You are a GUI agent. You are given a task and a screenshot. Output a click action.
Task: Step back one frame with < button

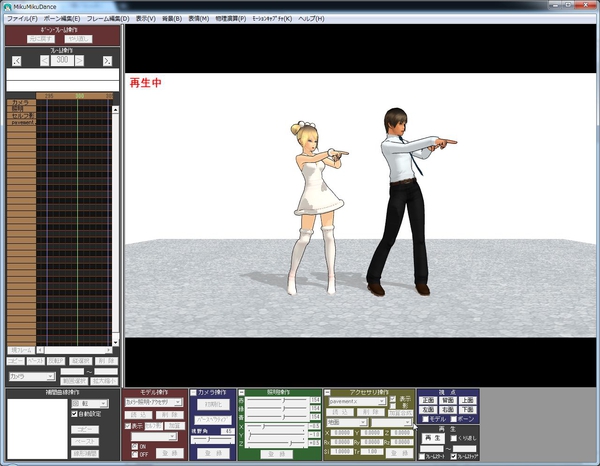44,60
